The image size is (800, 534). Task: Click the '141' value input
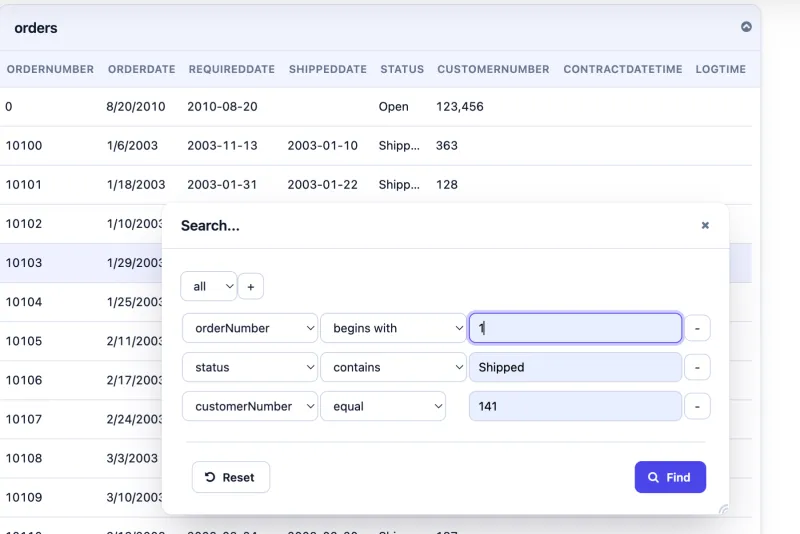tap(575, 406)
